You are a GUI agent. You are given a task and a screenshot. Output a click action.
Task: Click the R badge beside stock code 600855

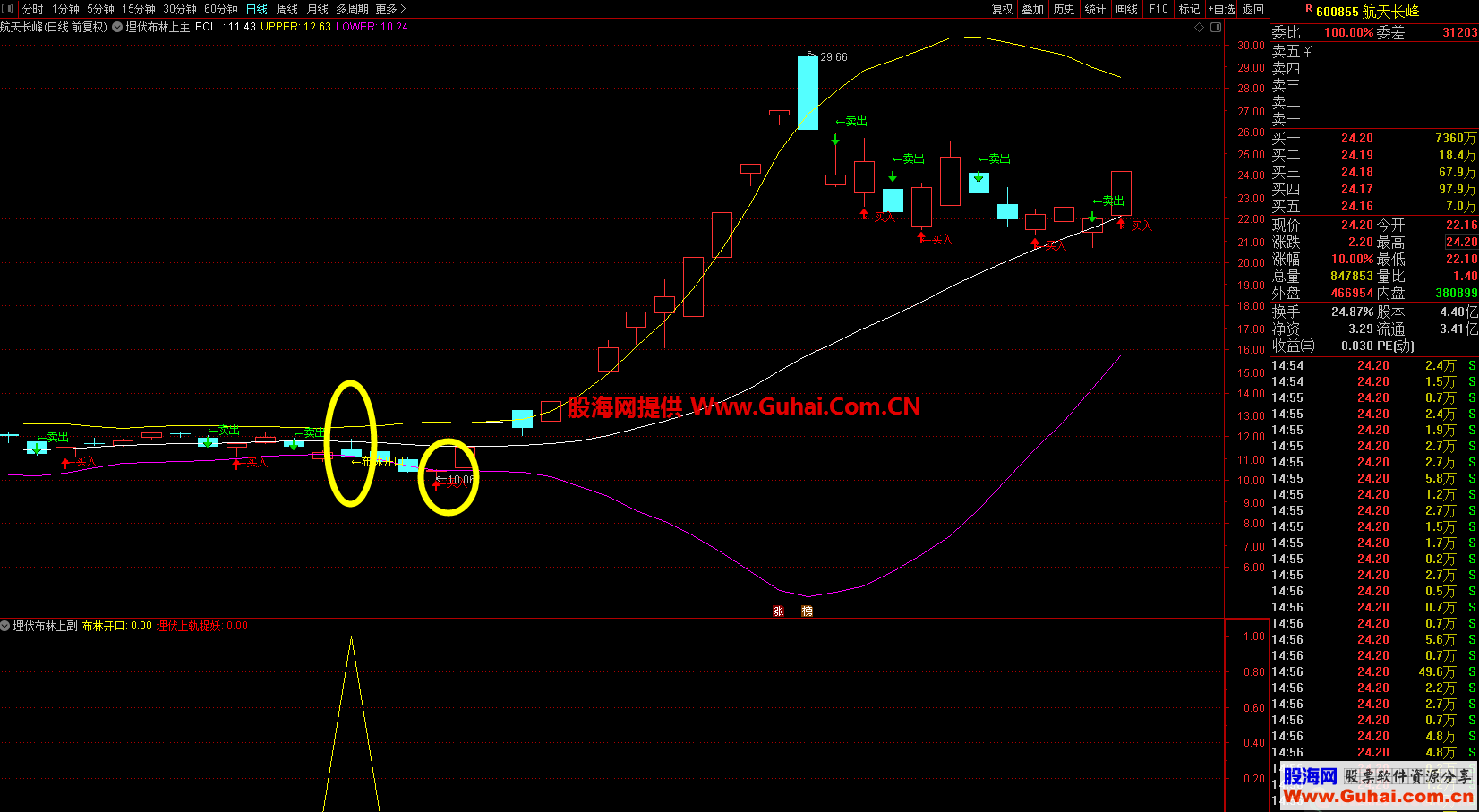(1309, 9)
